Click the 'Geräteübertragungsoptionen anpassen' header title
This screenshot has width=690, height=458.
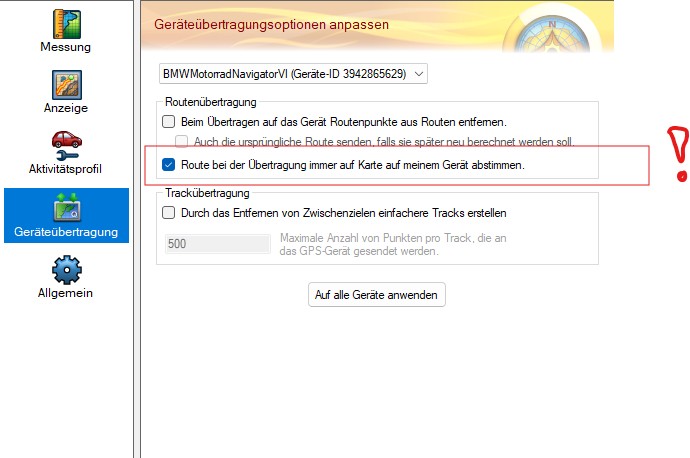click(271, 23)
